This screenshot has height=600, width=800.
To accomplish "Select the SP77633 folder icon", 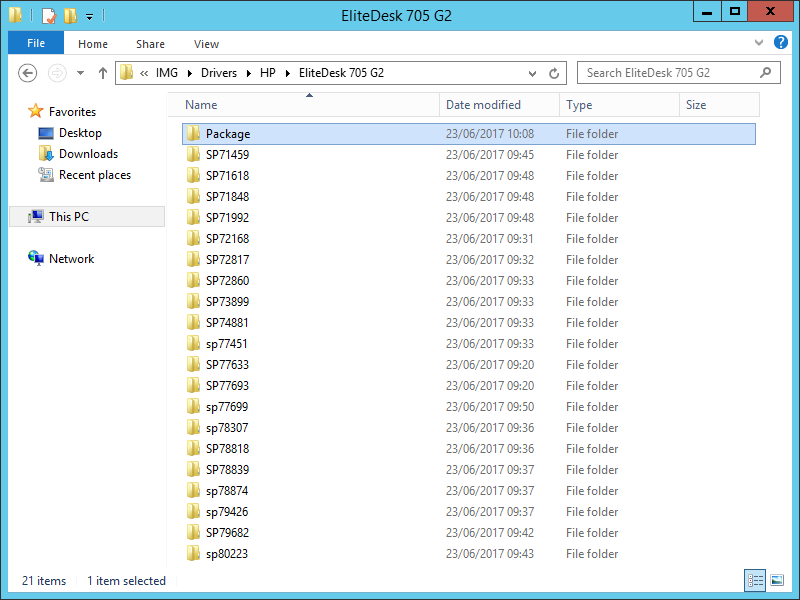I will pyautogui.click(x=193, y=364).
